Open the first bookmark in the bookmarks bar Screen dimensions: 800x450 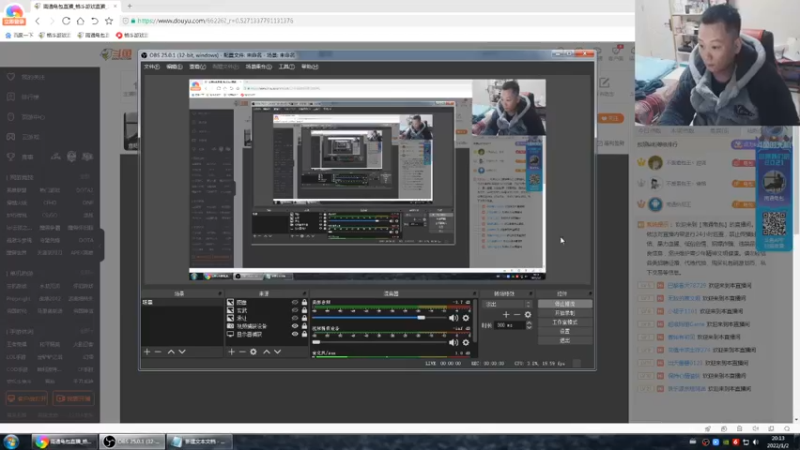coord(19,35)
